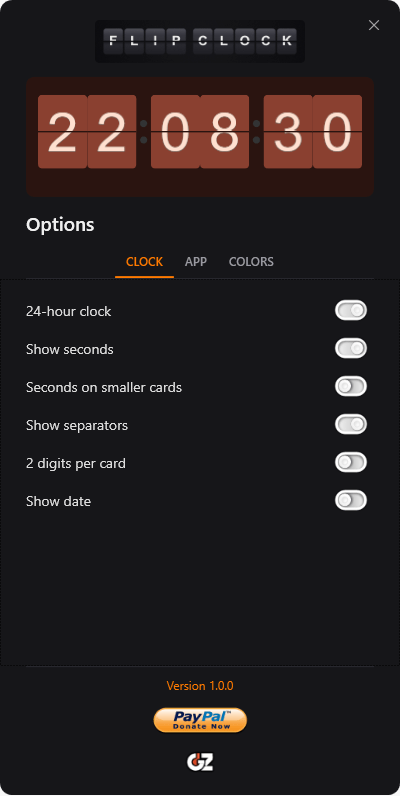400x796 pixels.
Task: Click the last seconds card showing 0
Action: pyautogui.click(x=338, y=131)
